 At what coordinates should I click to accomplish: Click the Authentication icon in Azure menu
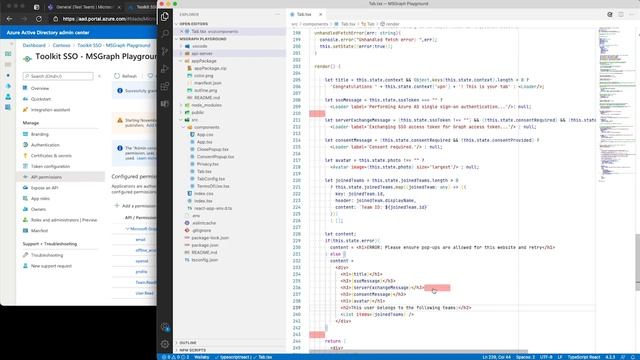click(x=25, y=145)
